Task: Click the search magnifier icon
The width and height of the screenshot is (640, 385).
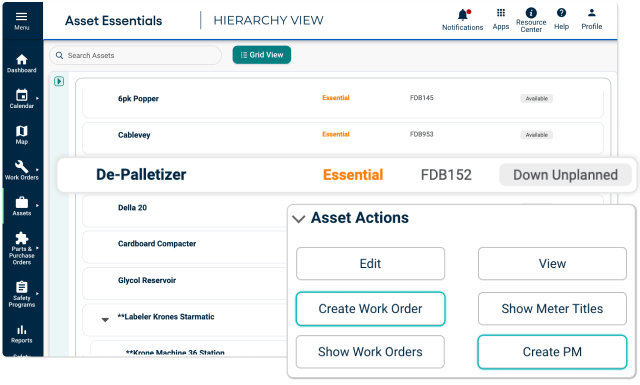Action: coord(60,55)
